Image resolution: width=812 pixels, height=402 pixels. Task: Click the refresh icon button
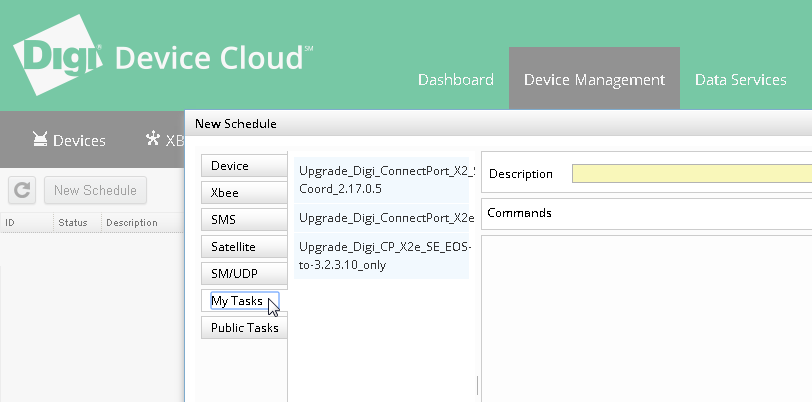point(22,190)
